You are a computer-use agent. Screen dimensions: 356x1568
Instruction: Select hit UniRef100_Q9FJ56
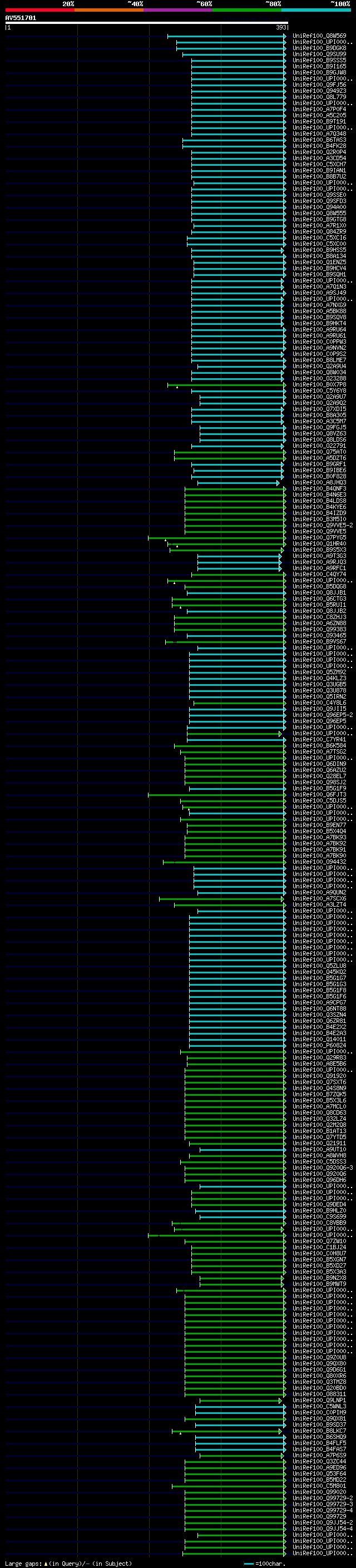click(319, 85)
